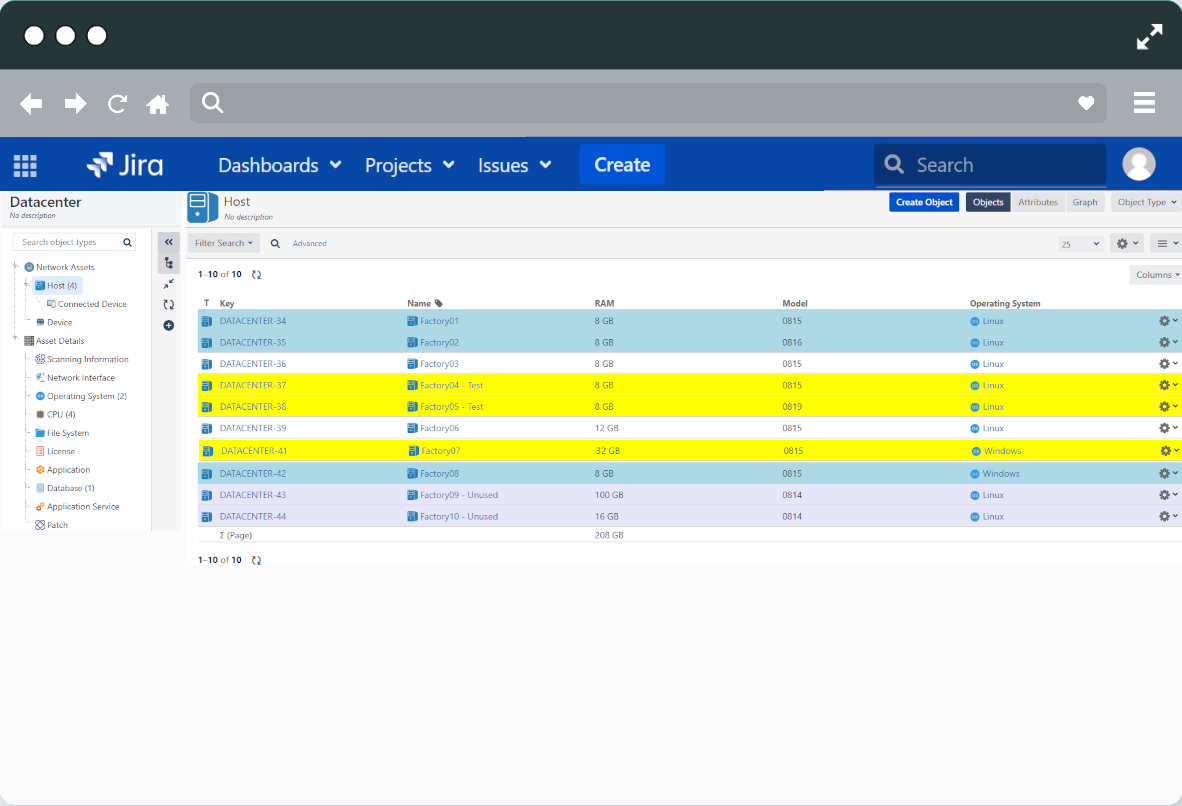Add a new object type with plus icon
This screenshot has width=1182, height=806.
169,326
